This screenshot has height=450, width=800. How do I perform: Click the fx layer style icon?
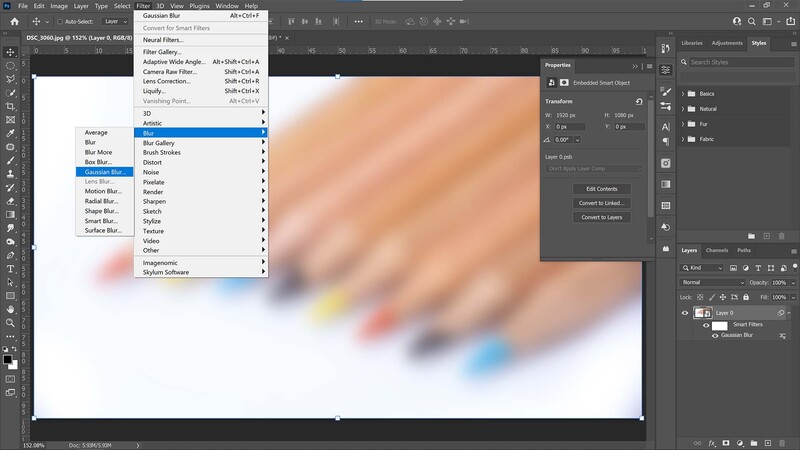click(712, 443)
